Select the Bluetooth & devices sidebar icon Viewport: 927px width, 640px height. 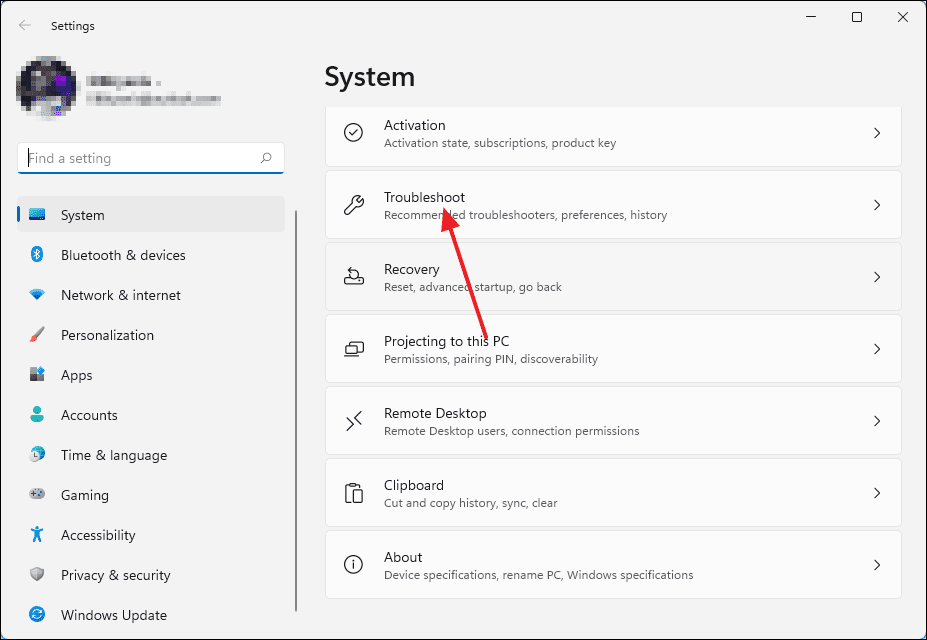(x=37, y=255)
